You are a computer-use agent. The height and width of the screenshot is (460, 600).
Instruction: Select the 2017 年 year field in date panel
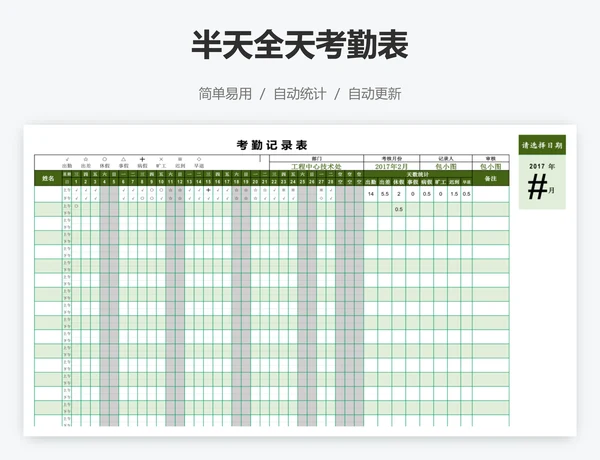pos(542,166)
